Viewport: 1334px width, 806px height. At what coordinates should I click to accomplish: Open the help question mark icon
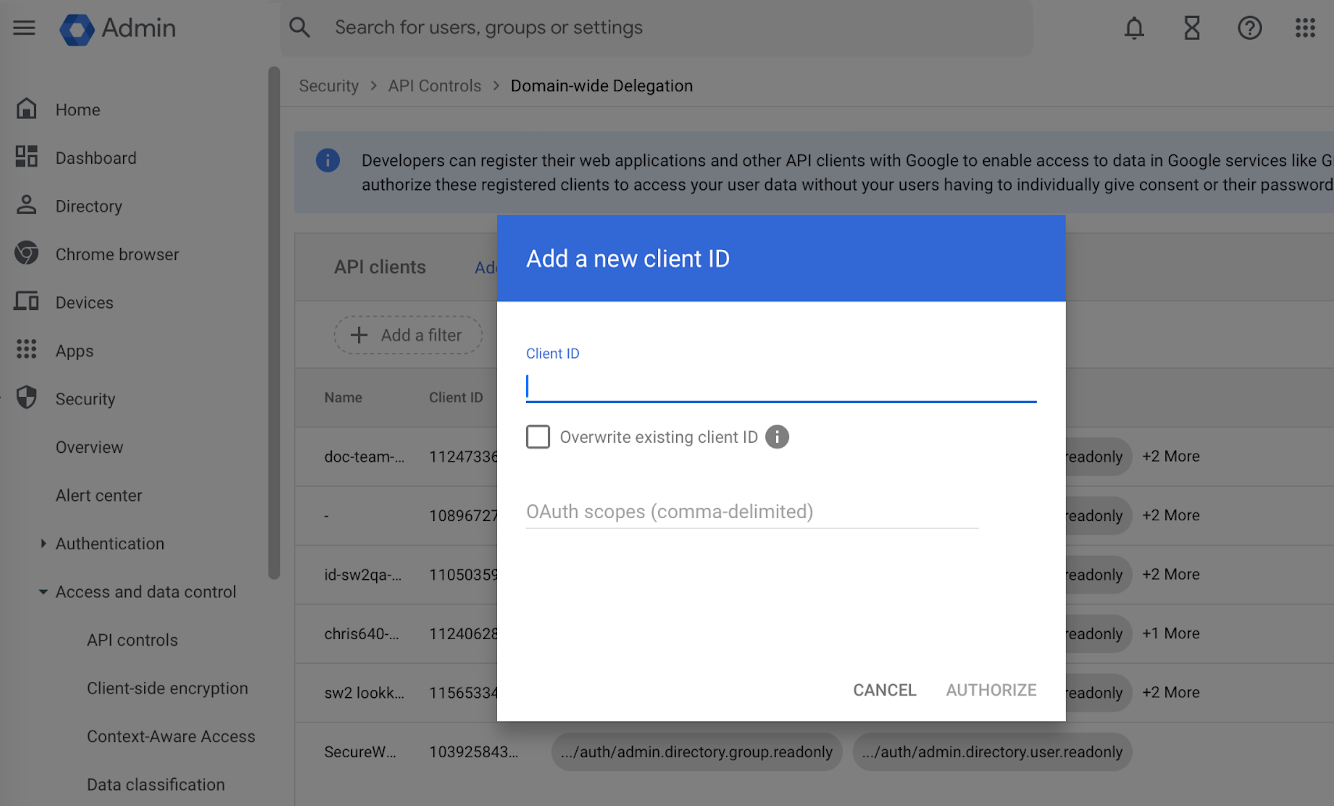tap(1249, 28)
